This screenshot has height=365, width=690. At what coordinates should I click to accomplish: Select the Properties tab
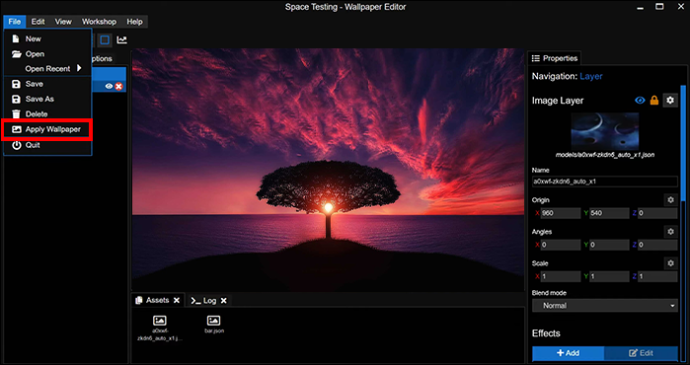click(554, 58)
